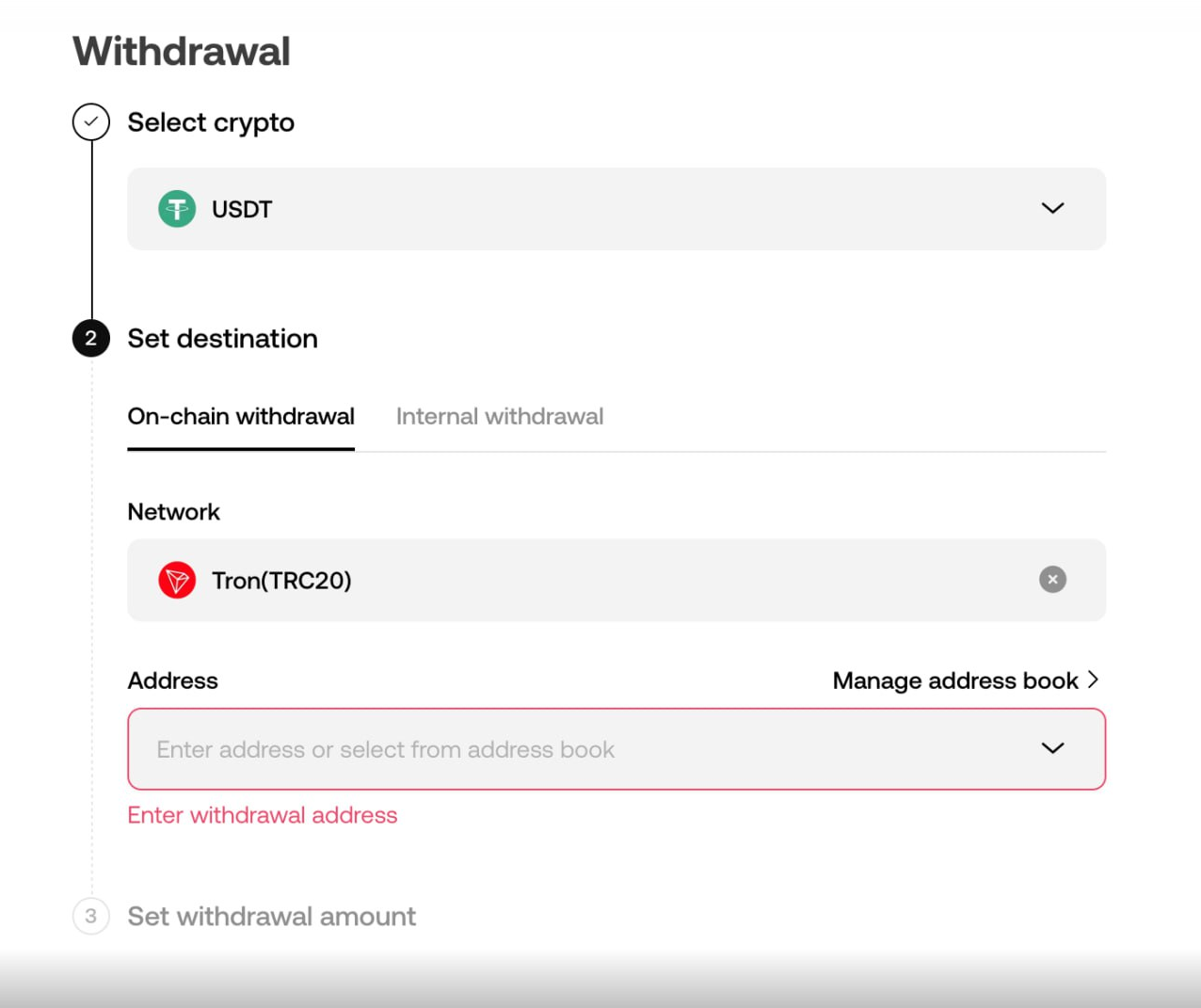Click the arrow beside Manage address book
Image resolution: width=1201 pixels, height=1008 pixels.
click(1093, 680)
